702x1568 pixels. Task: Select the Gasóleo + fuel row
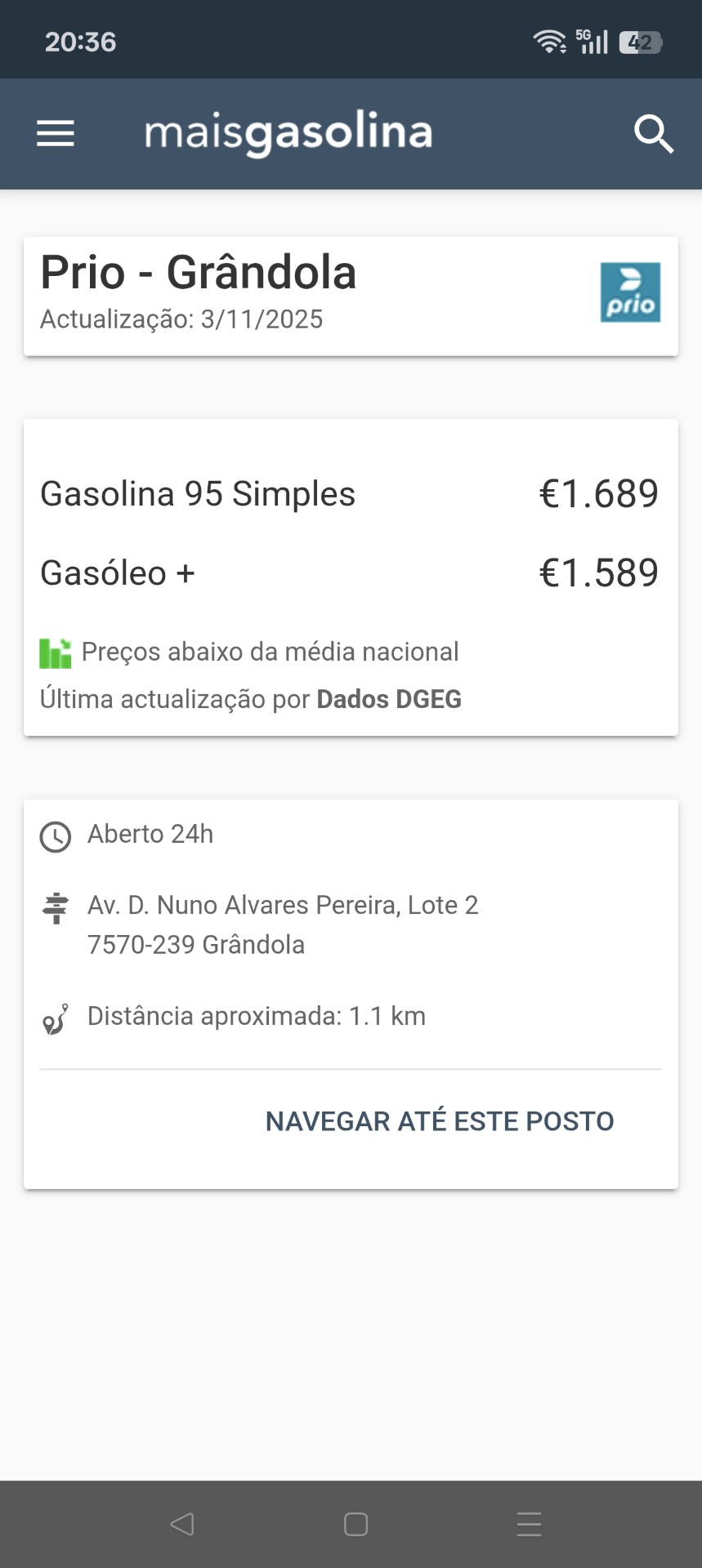(x=118, y=573)
